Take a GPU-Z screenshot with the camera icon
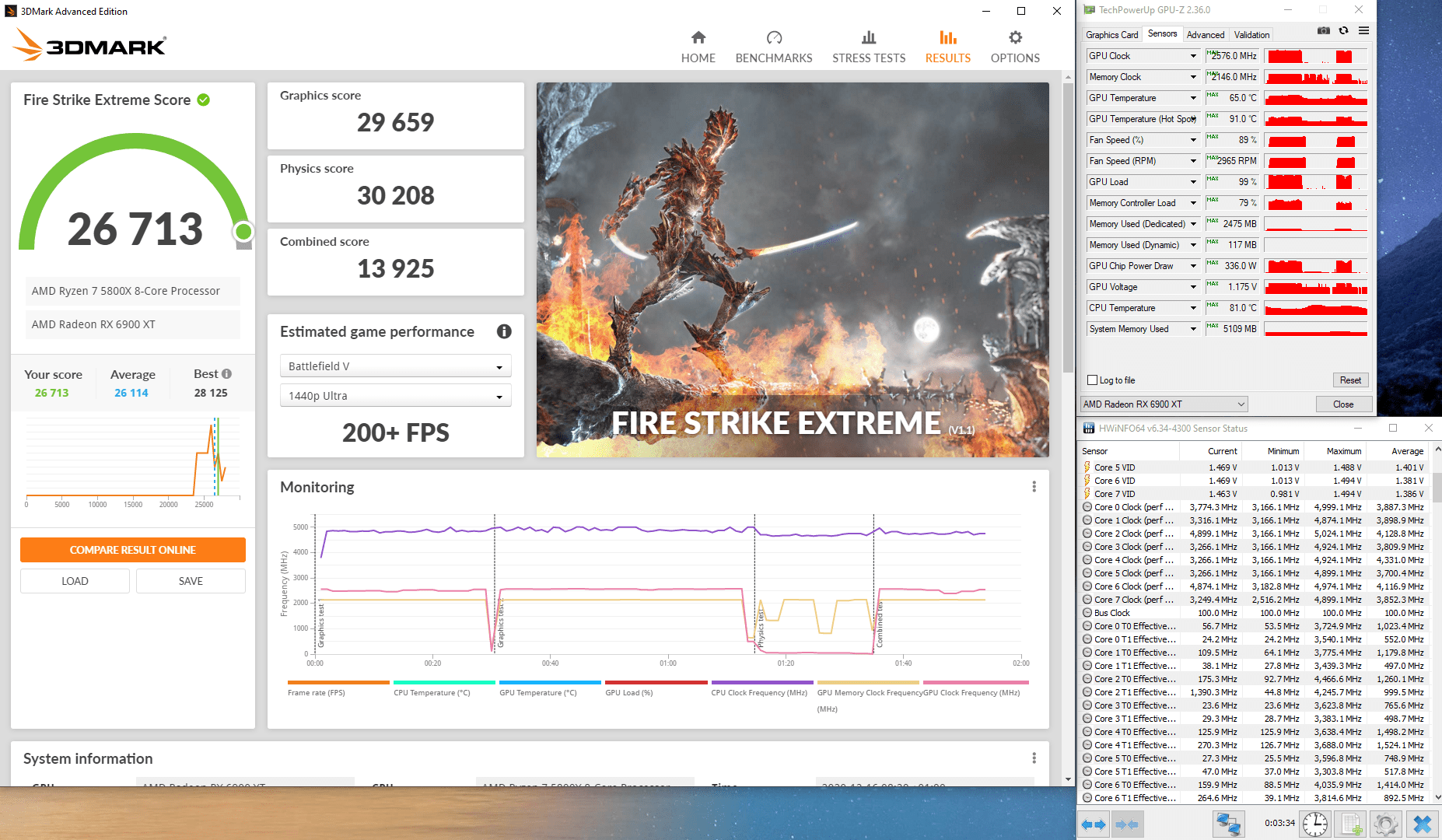This screenshot has width=1442, height=840. point(1323,31)
